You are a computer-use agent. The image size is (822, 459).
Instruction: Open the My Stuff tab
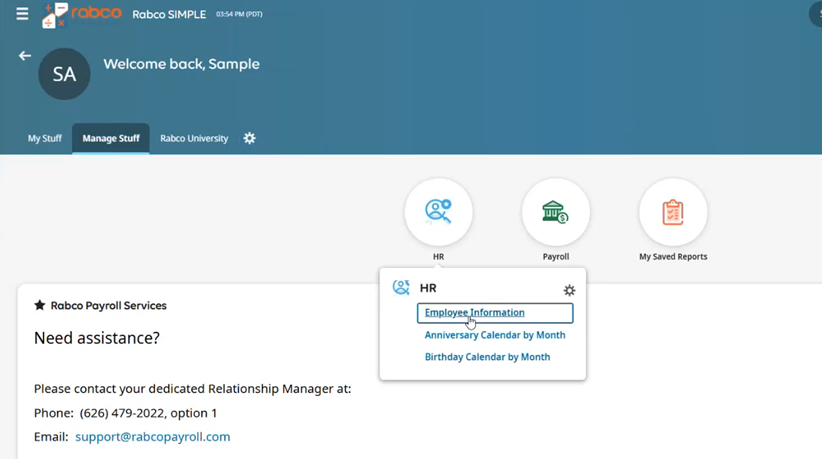45,138
